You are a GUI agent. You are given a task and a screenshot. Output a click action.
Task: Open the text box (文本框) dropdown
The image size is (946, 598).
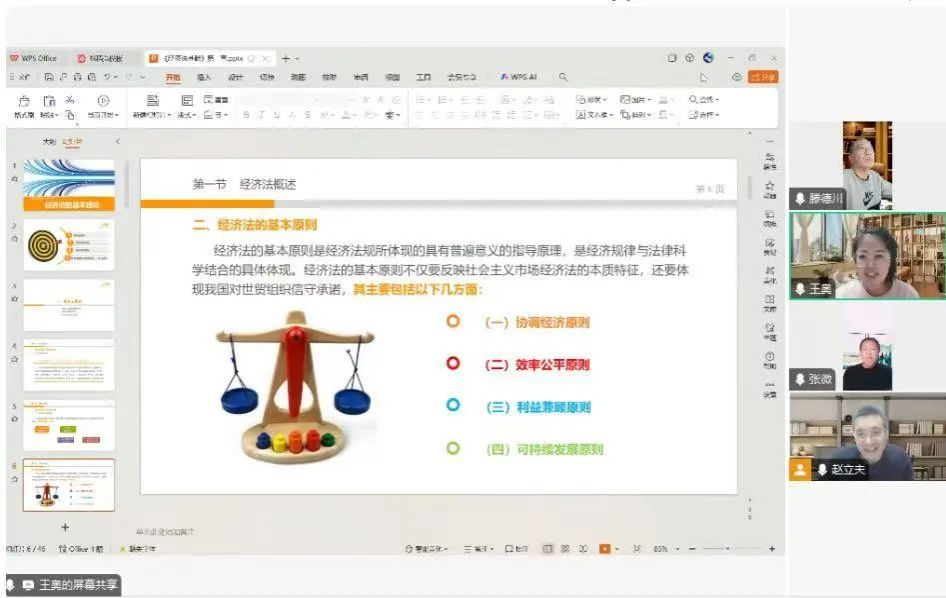594,115
